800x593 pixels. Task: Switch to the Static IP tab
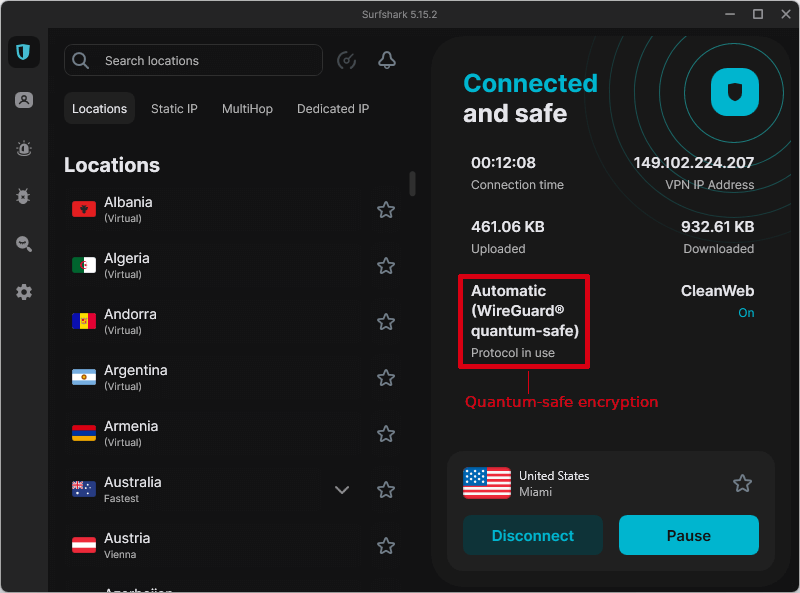[x=174, y=109]
